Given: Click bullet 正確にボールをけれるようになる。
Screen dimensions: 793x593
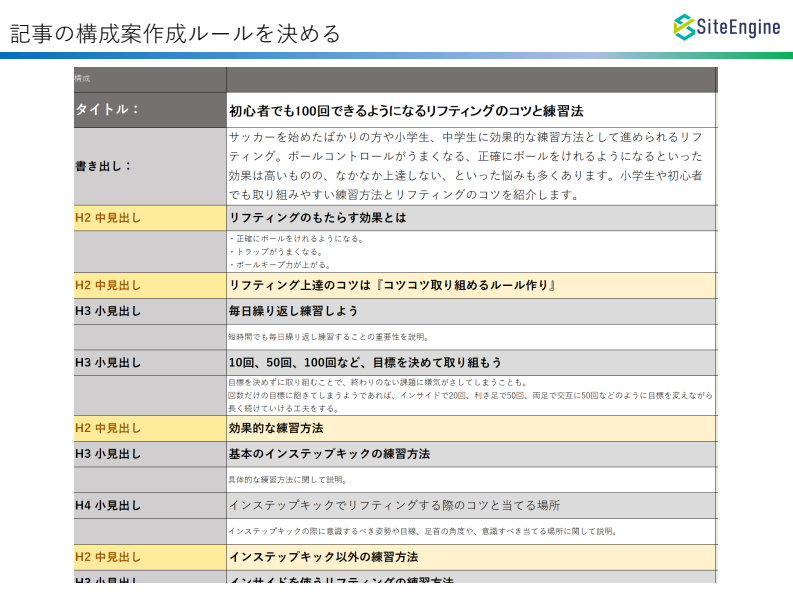Looking at the screenshot, I should click(x=296, y=239).
